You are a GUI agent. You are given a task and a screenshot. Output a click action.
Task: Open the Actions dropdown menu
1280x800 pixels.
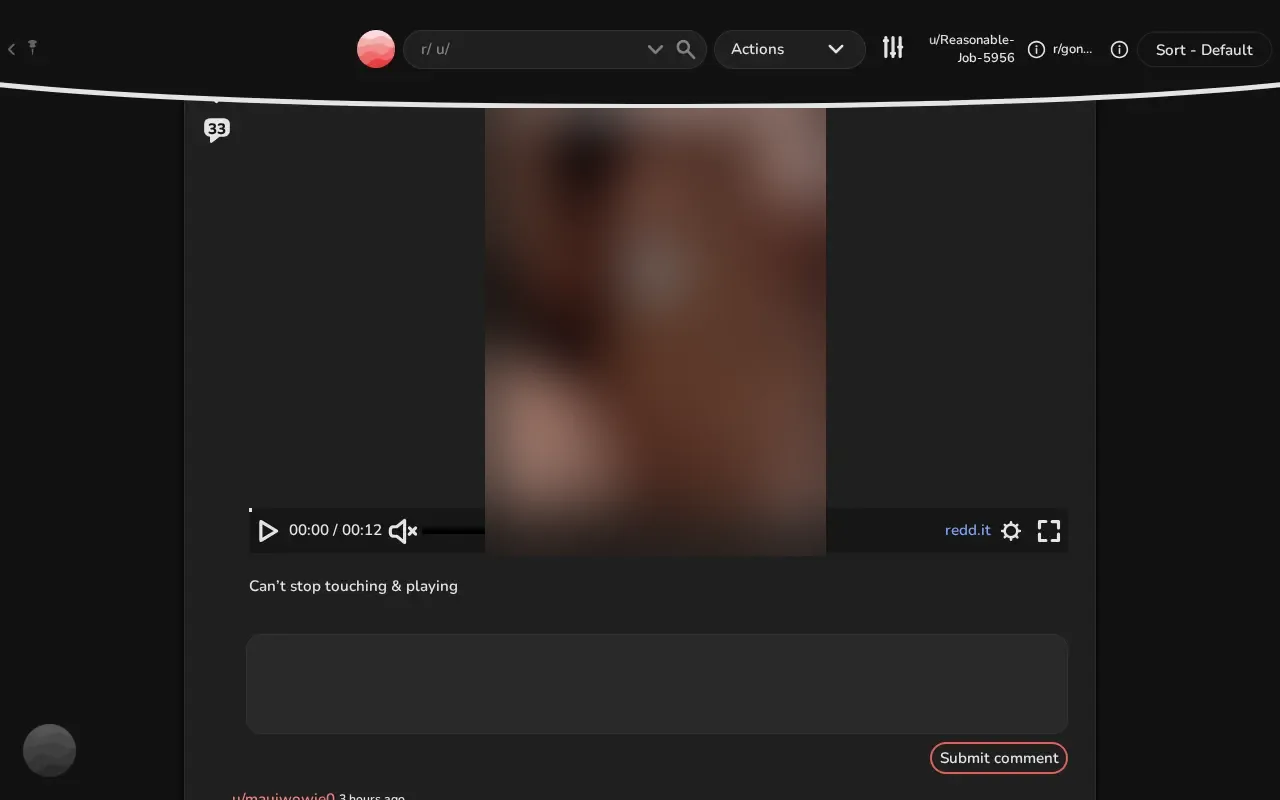click(789, 49)
